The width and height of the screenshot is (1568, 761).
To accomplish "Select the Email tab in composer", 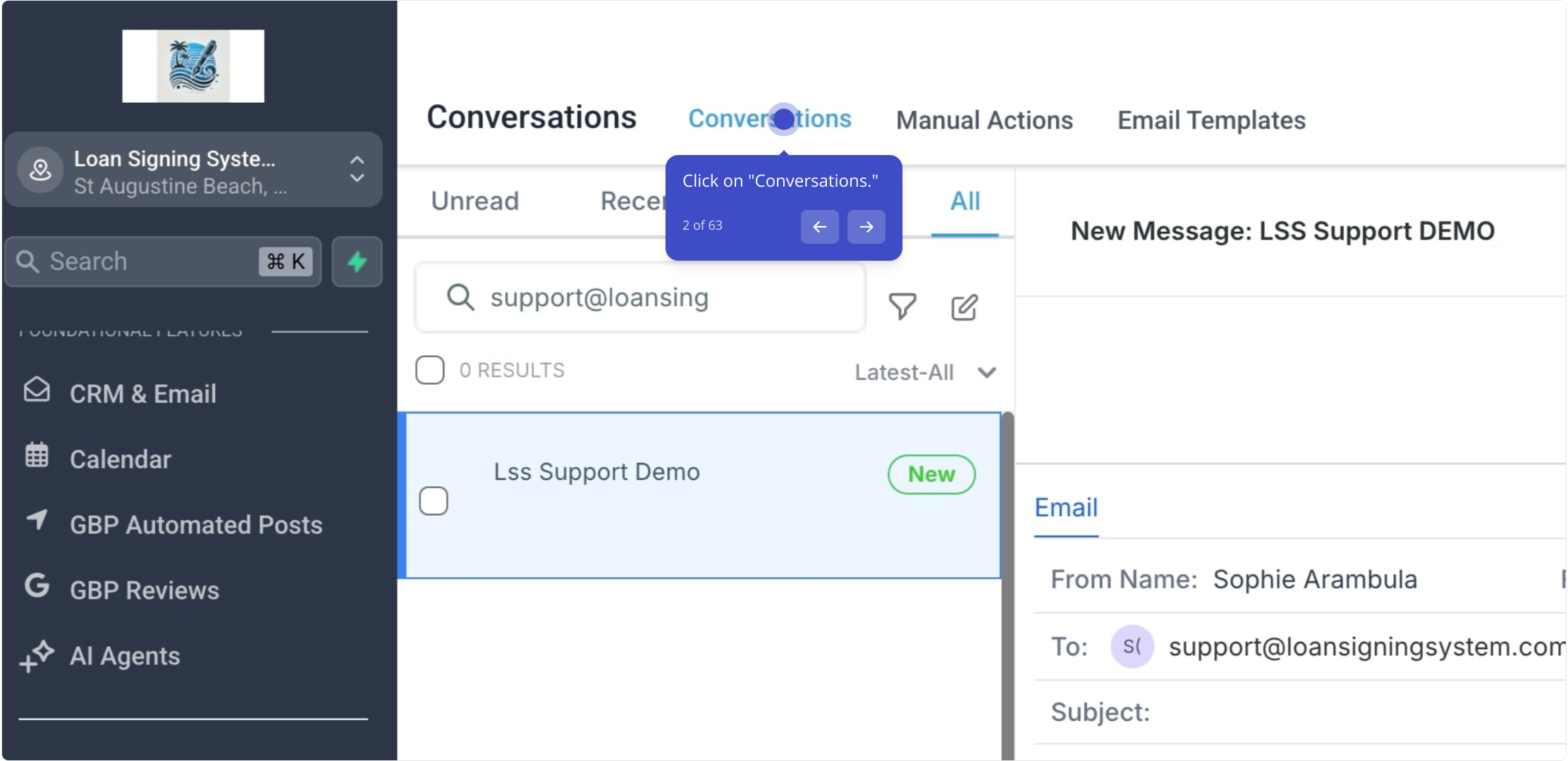I will (x=1066, y=508).
